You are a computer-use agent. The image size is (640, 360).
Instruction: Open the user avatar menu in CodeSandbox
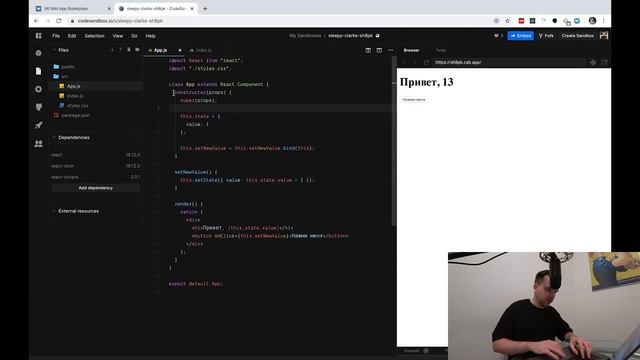[x=604, y=36]
